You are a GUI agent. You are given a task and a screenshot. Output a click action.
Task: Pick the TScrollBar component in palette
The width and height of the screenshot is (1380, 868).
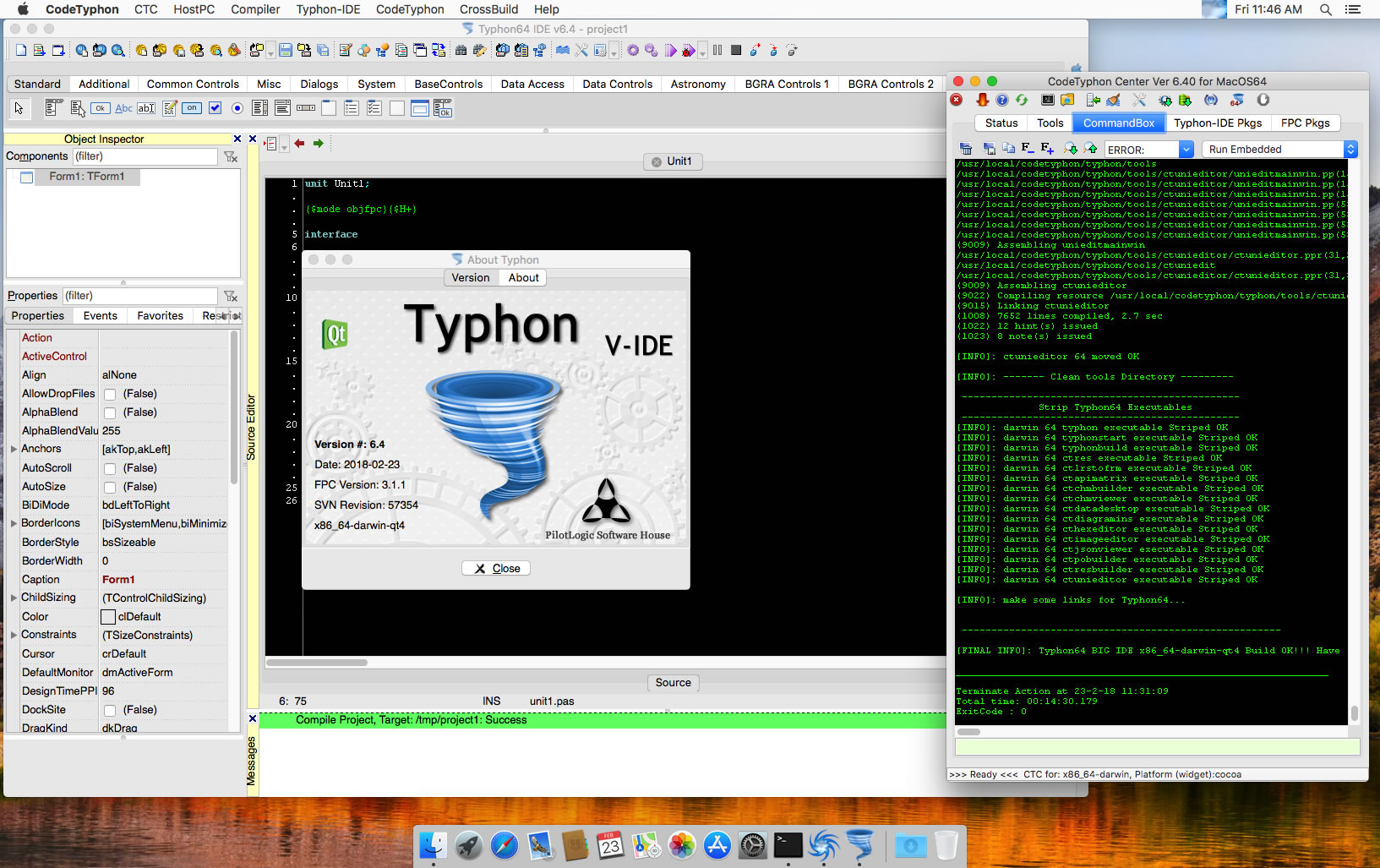(x=306, y=108)
